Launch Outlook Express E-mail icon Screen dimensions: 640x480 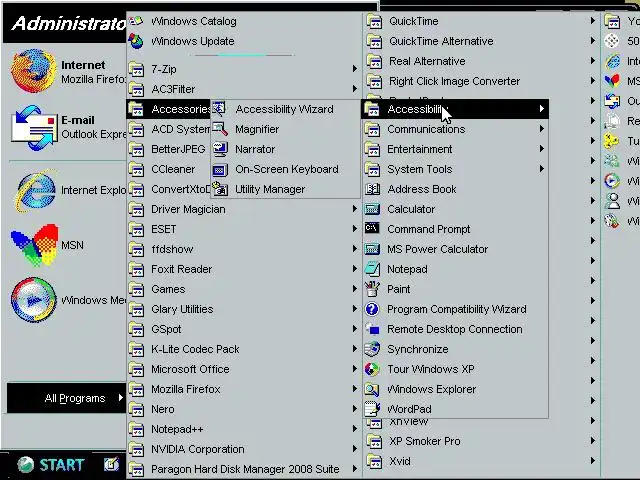[x=33, y=127]
